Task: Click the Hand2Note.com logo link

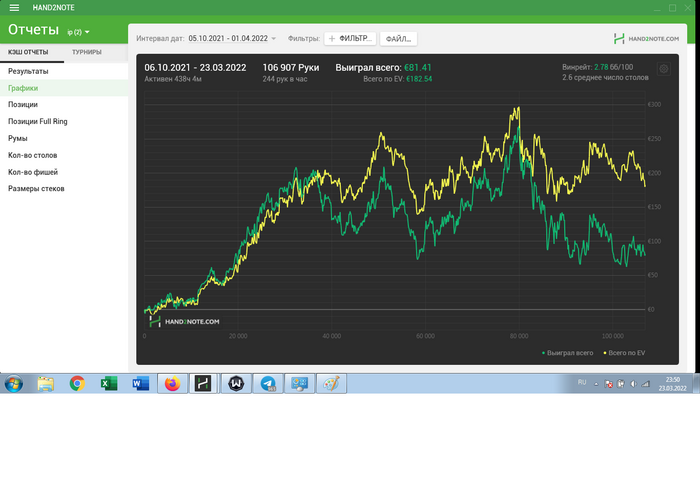Action: coord(646,39)
